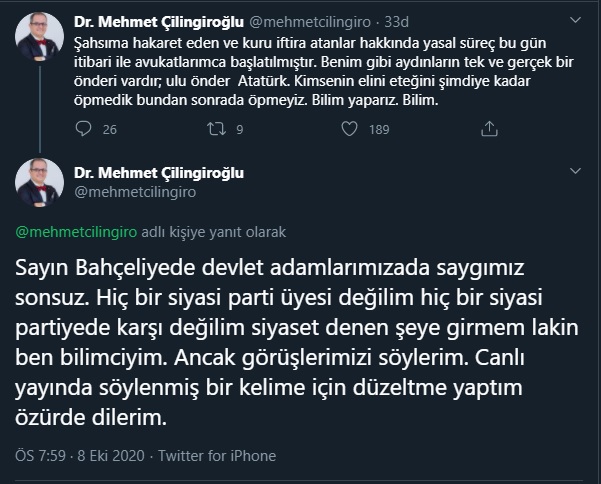The height and width of the screenshot is (484, 601).
Task: Open the chevron menu on the first tweet
Action: (x=573, y=20)
